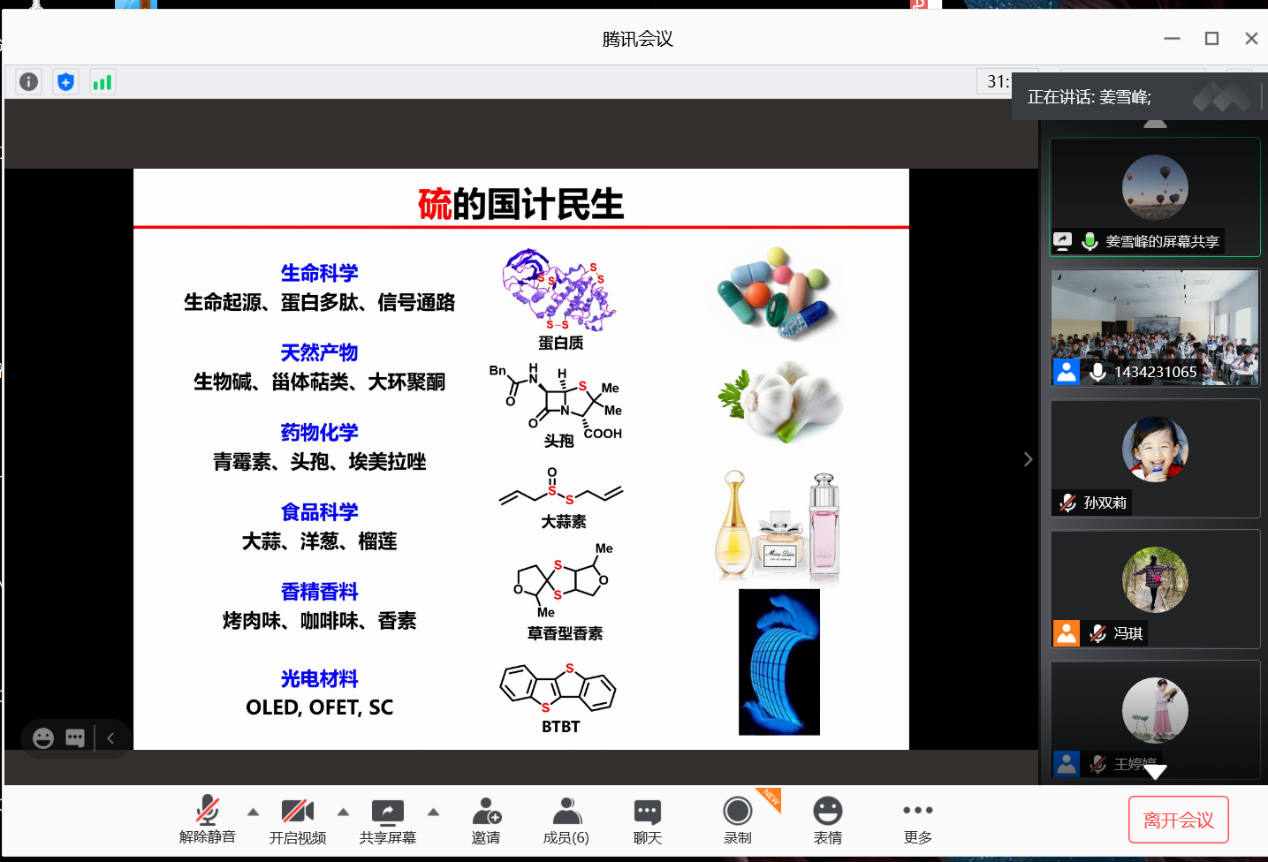Check the green network signal bars icon
This screenshot has width=1268, height=862.
click(102, 82)
